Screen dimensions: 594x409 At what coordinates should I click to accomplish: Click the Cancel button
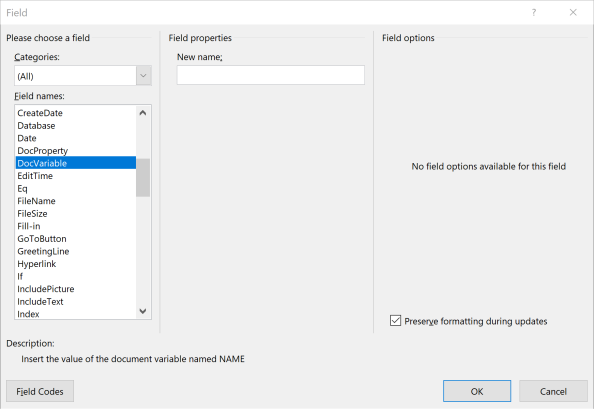(553, 391)
